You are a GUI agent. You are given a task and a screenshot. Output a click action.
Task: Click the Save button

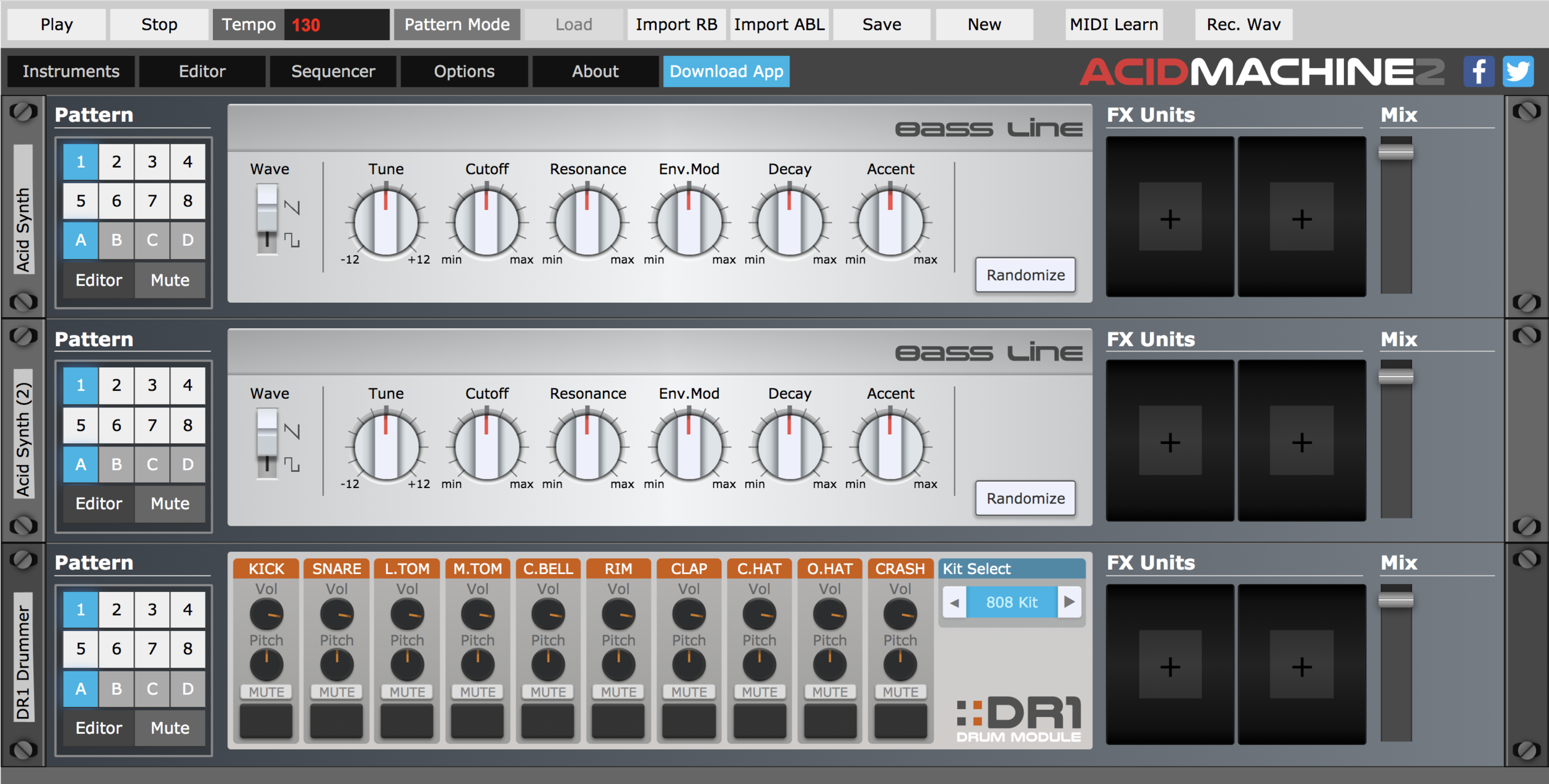click(882, 25)
